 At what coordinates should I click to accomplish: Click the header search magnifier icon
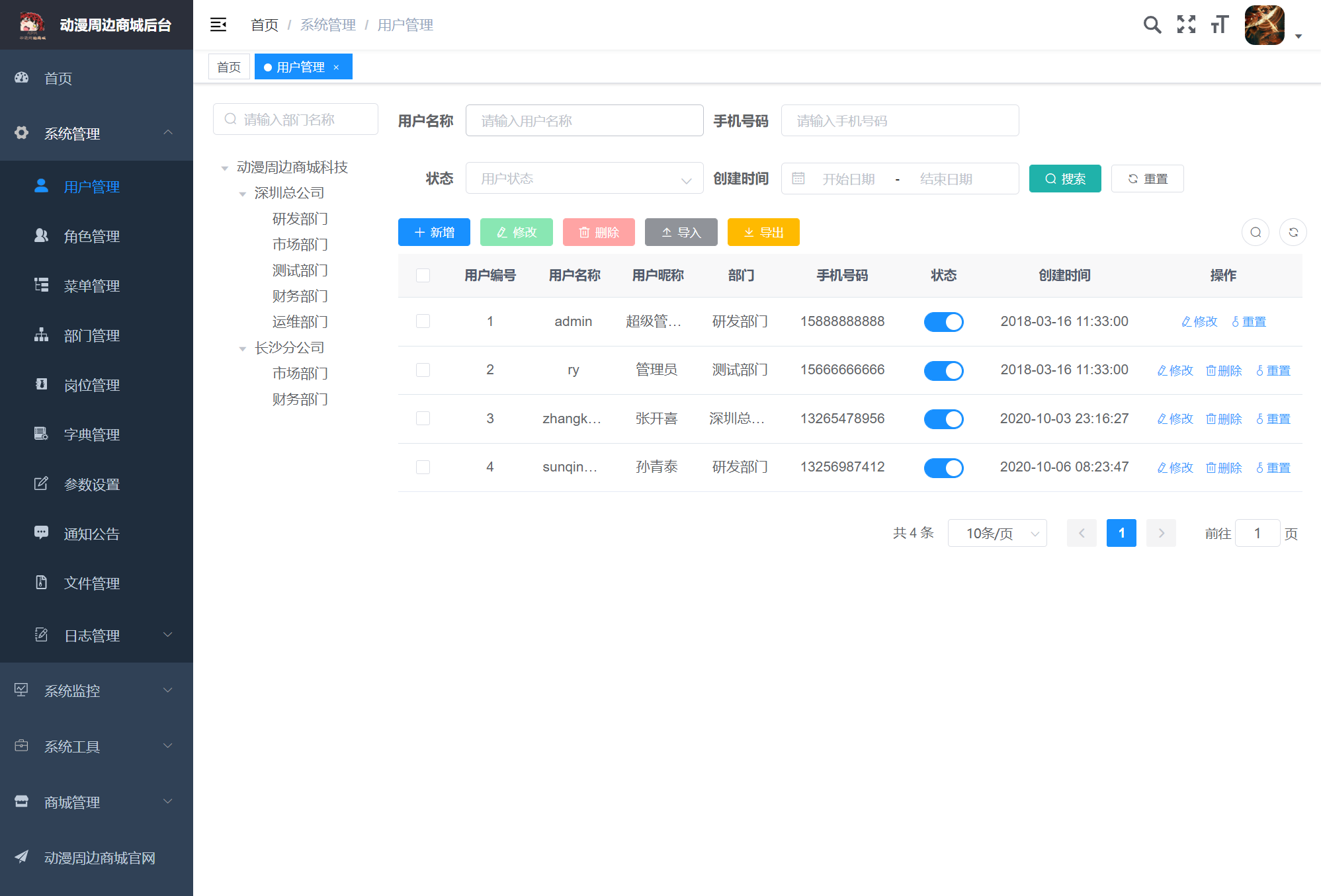(x=1152, y=25)
